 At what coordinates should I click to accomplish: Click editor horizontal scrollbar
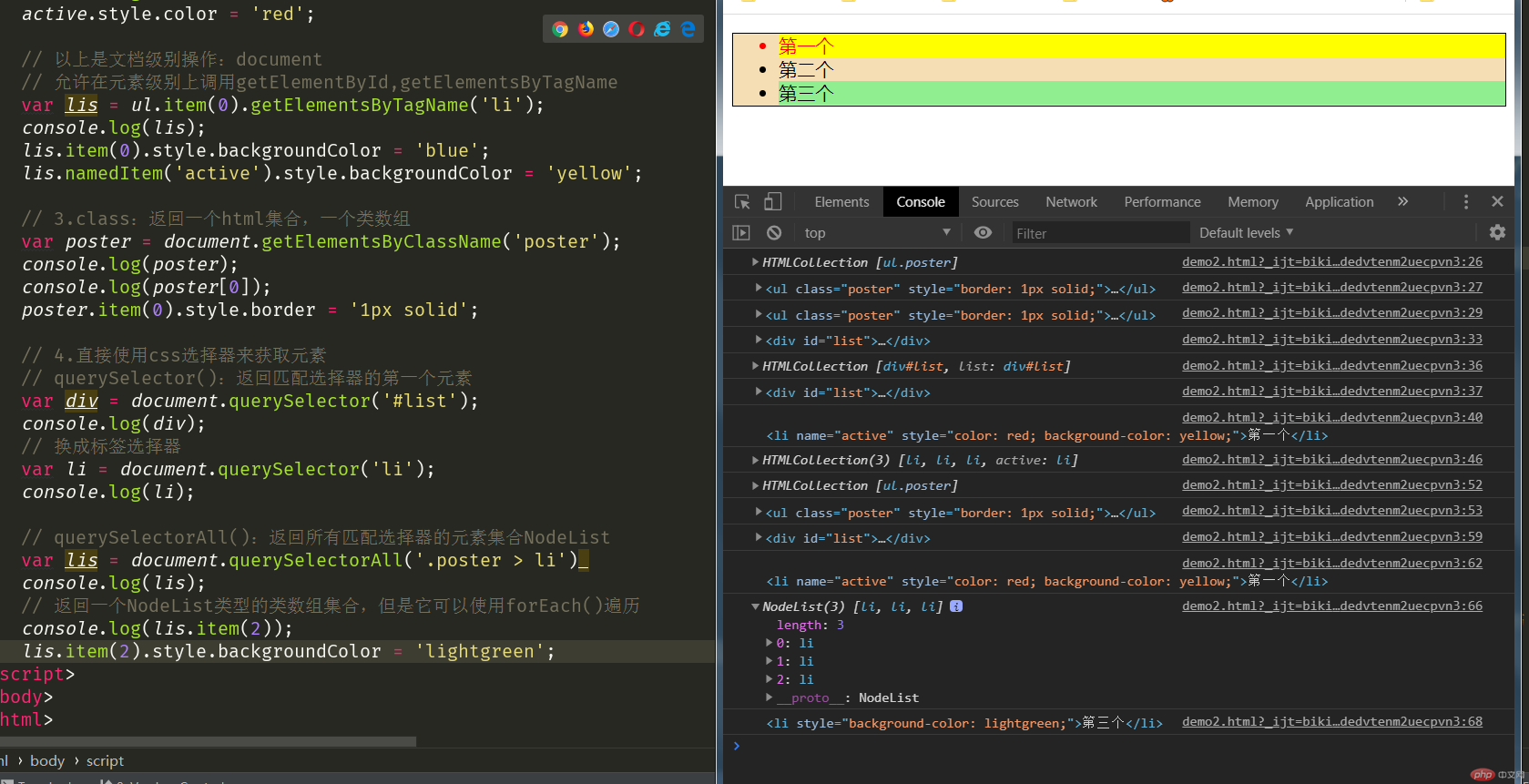(208, 741)
